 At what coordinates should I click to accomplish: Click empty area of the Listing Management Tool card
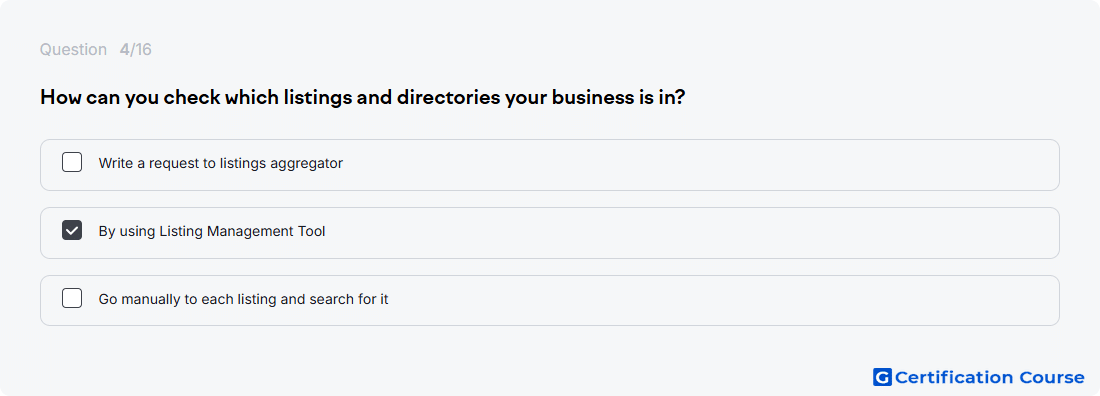point(702,233)
